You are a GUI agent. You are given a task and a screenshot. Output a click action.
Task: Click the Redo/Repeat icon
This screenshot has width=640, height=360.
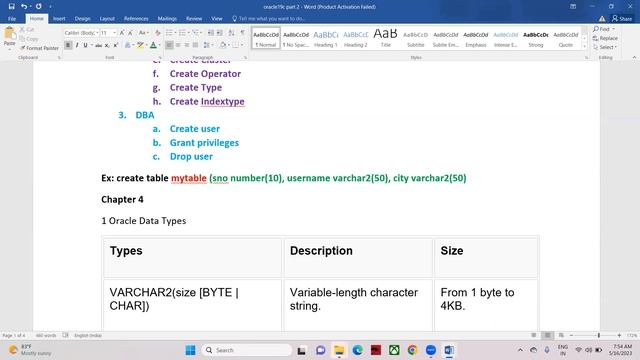coord(38,7)
